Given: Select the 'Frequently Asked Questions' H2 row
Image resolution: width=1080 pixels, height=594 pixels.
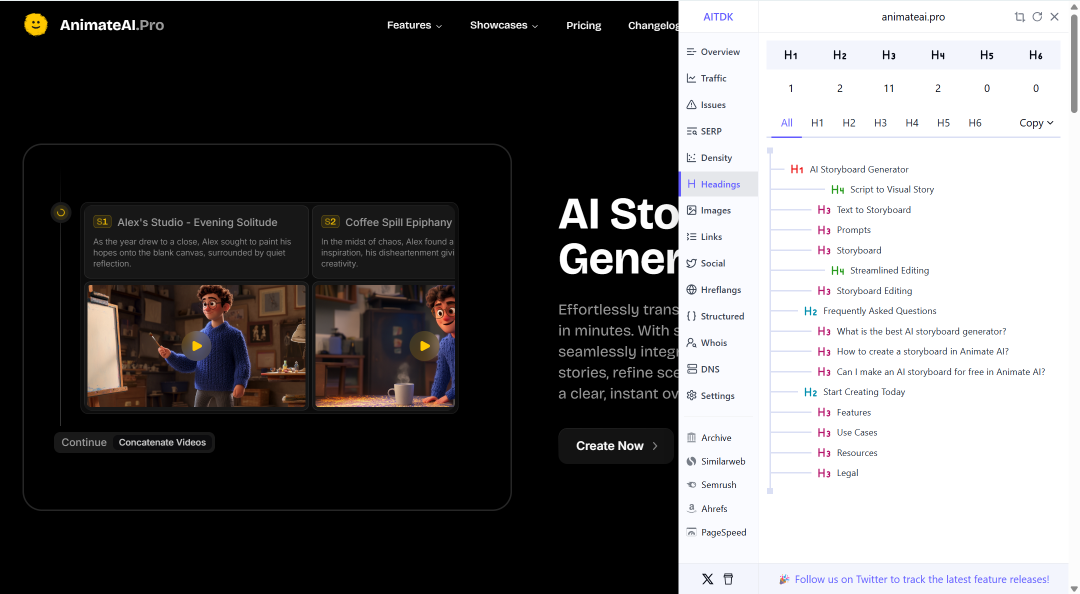Looking at the screenshot, I should point(870,311).
